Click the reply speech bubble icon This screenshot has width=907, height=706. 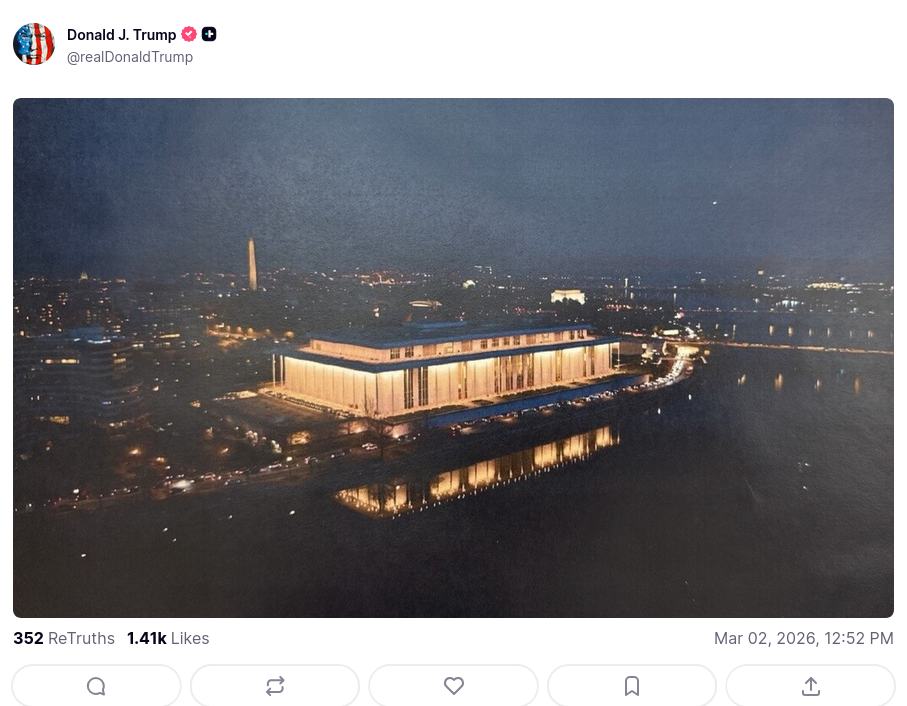(96, 686)
